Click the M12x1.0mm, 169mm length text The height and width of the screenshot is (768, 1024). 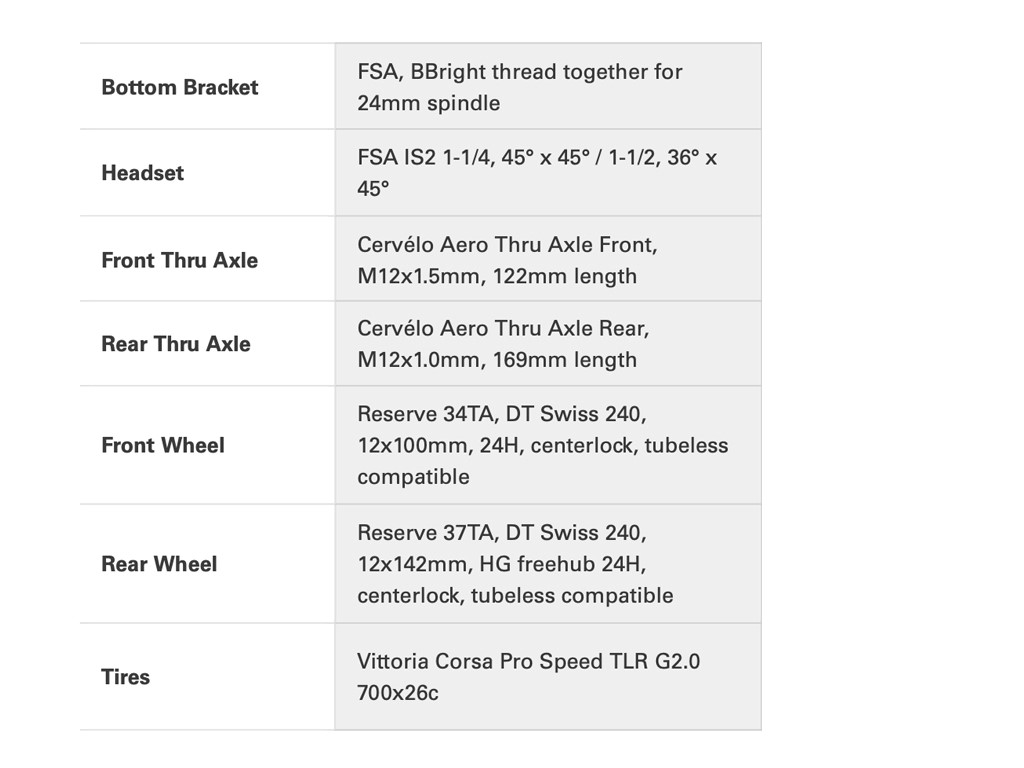click(496, 360)
